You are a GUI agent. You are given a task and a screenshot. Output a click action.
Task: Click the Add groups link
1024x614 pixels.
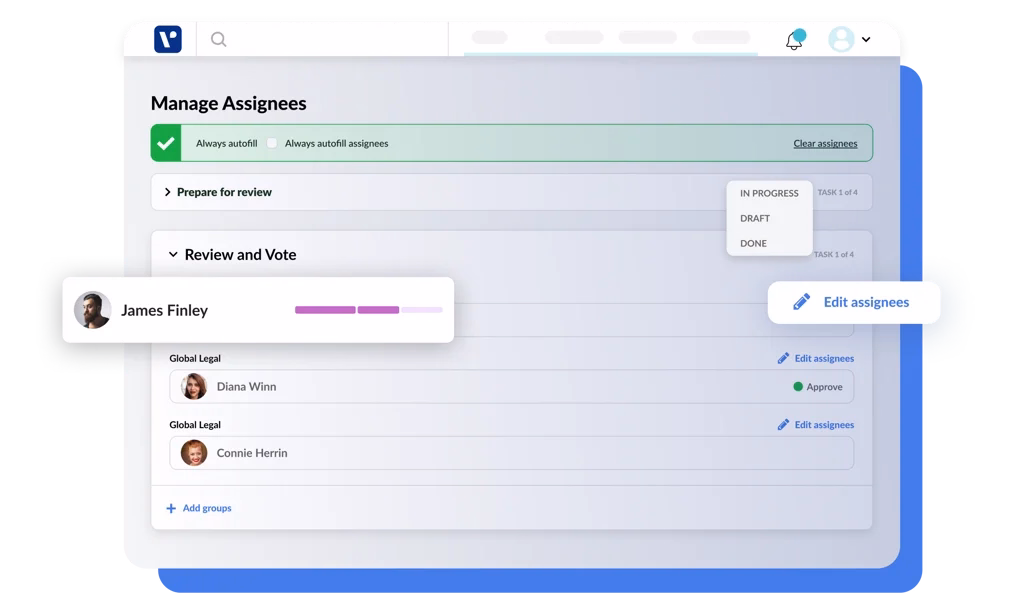tap(206, 508)
